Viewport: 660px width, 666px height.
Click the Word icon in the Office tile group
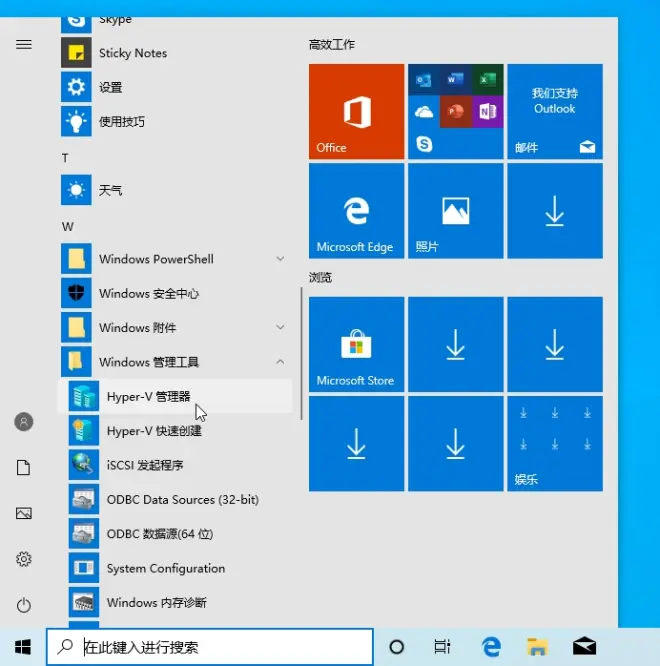[456, 79]
